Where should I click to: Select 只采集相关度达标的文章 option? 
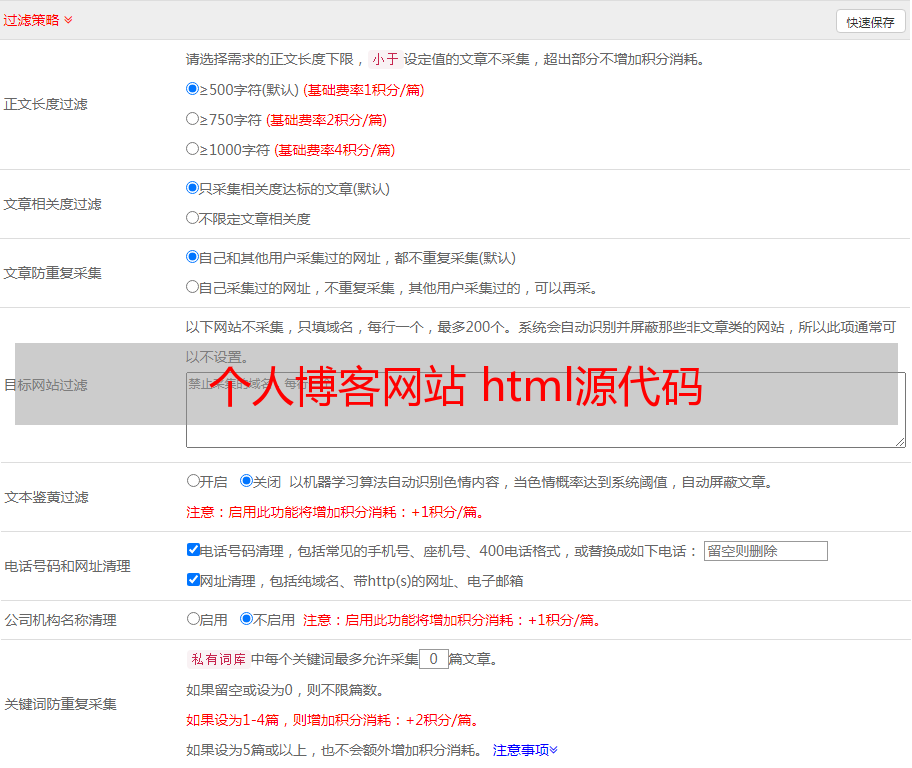pyautogui.click(x=193, y=188)
